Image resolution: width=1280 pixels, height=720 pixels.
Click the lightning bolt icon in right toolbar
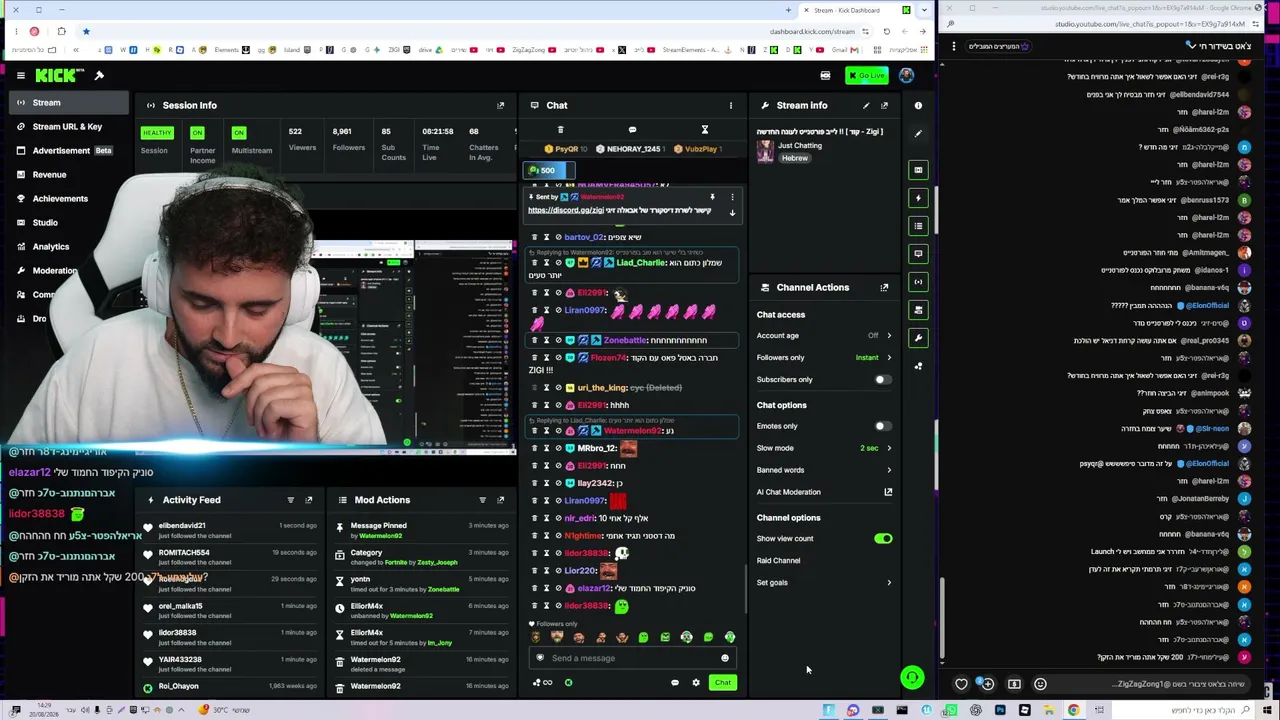[918, 198]
